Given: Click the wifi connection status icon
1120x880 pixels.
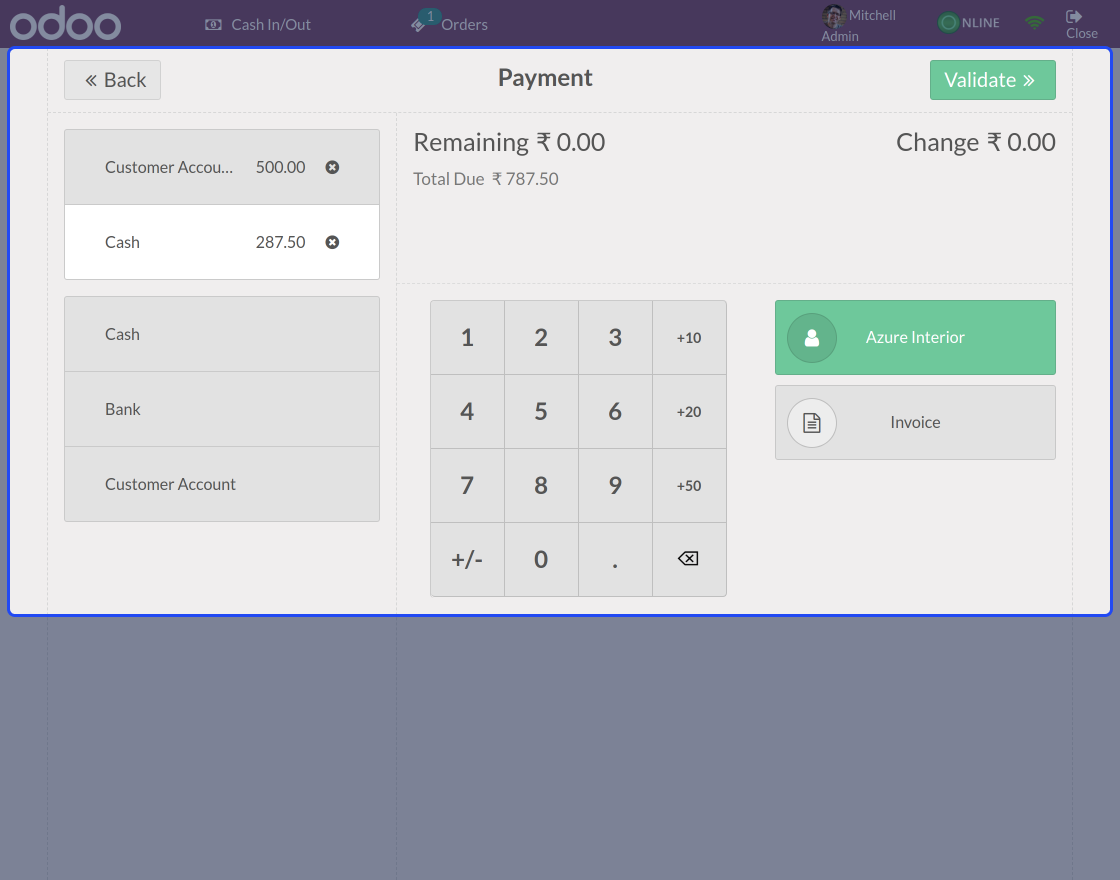Looking at the screenshot, I should point(1034,22).
